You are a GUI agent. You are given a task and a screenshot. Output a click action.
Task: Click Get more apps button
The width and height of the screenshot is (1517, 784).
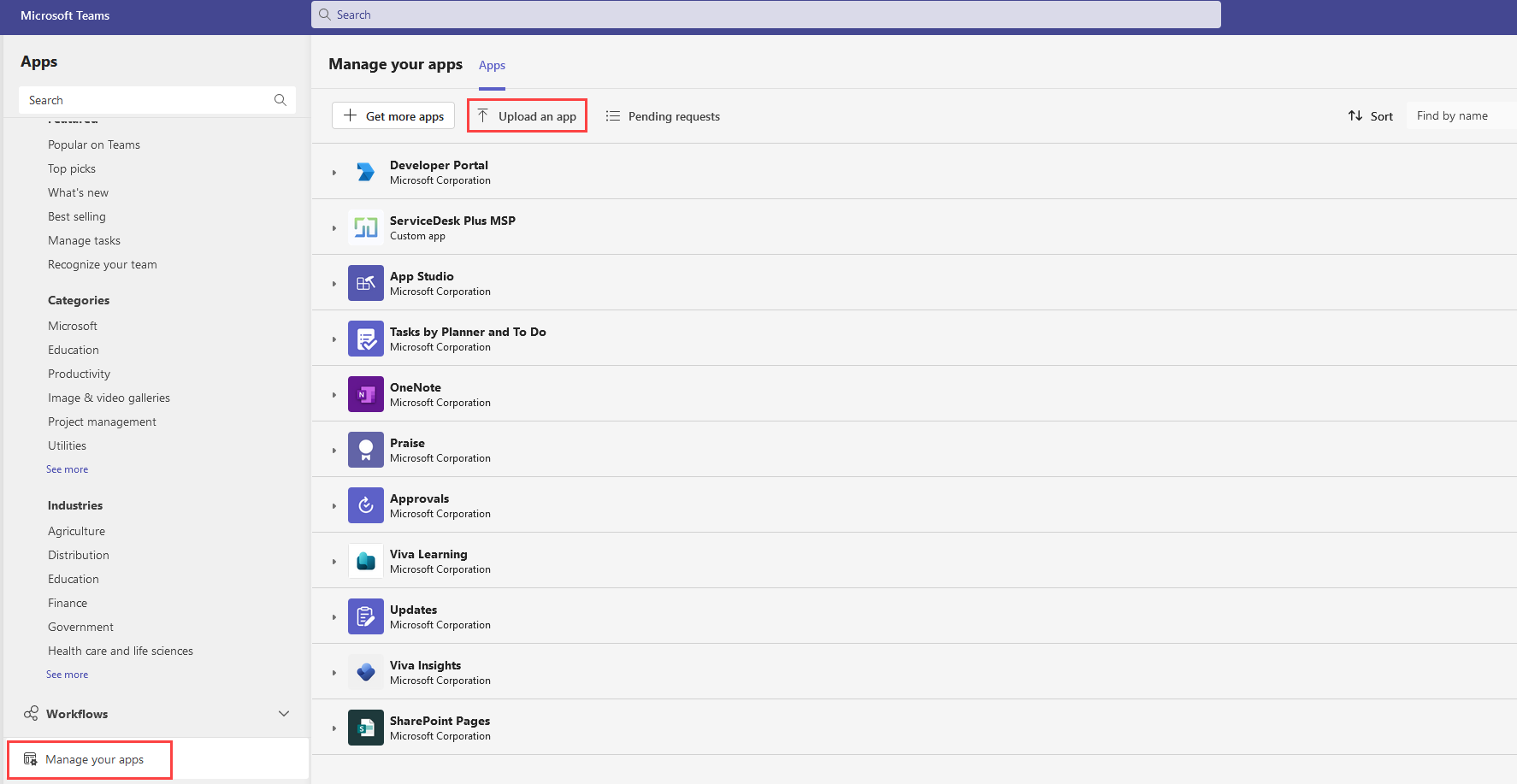tap(393, 115)
